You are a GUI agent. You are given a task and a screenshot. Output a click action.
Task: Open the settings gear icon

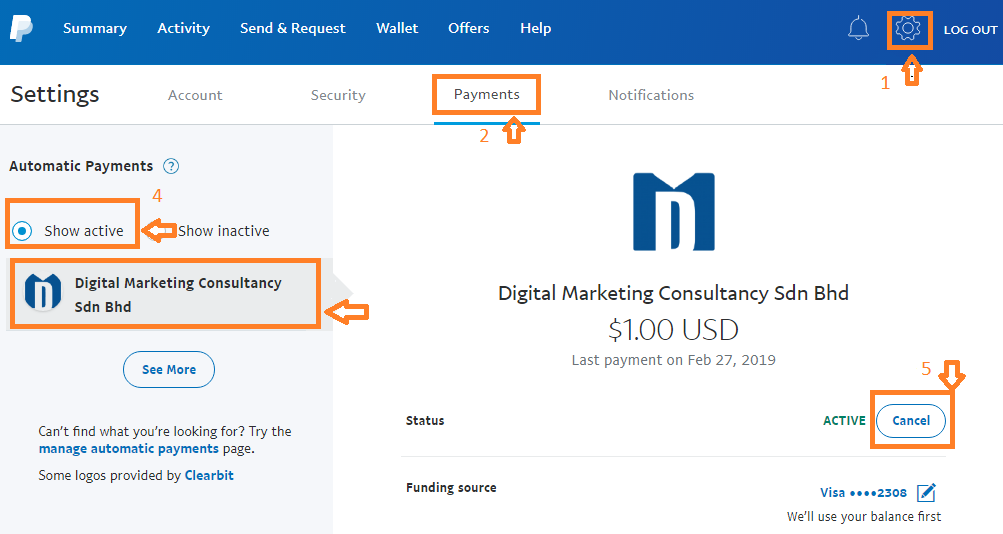[908, 29]
